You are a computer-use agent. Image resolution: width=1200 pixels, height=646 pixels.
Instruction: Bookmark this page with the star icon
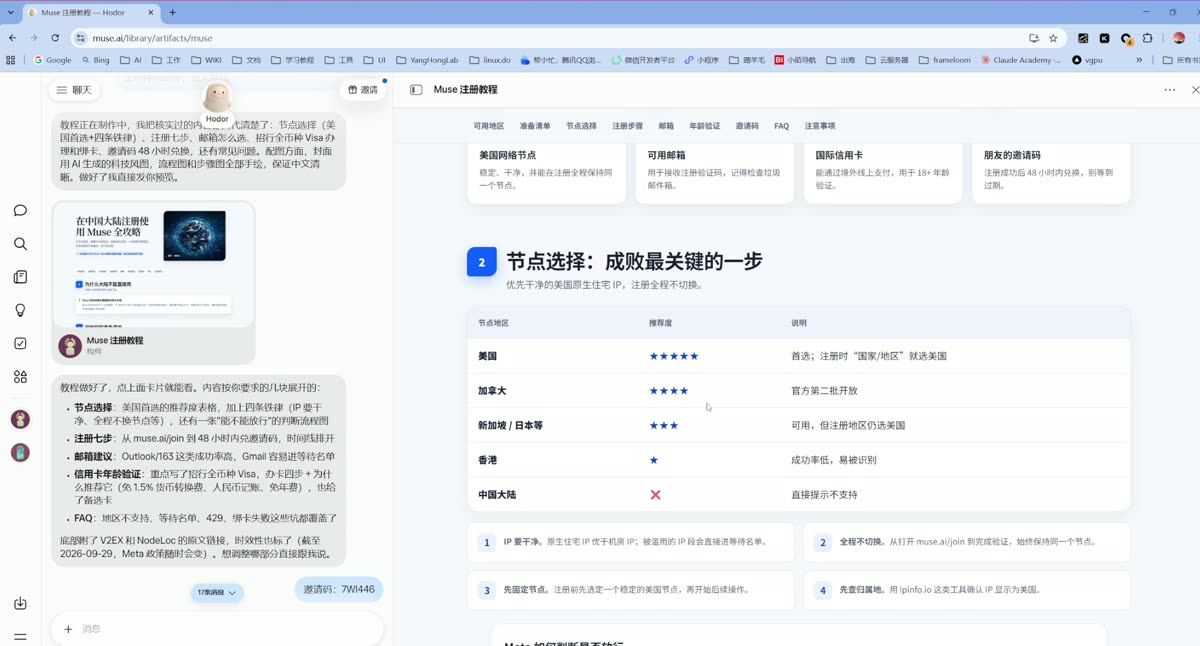click(x=1053, y=38)
